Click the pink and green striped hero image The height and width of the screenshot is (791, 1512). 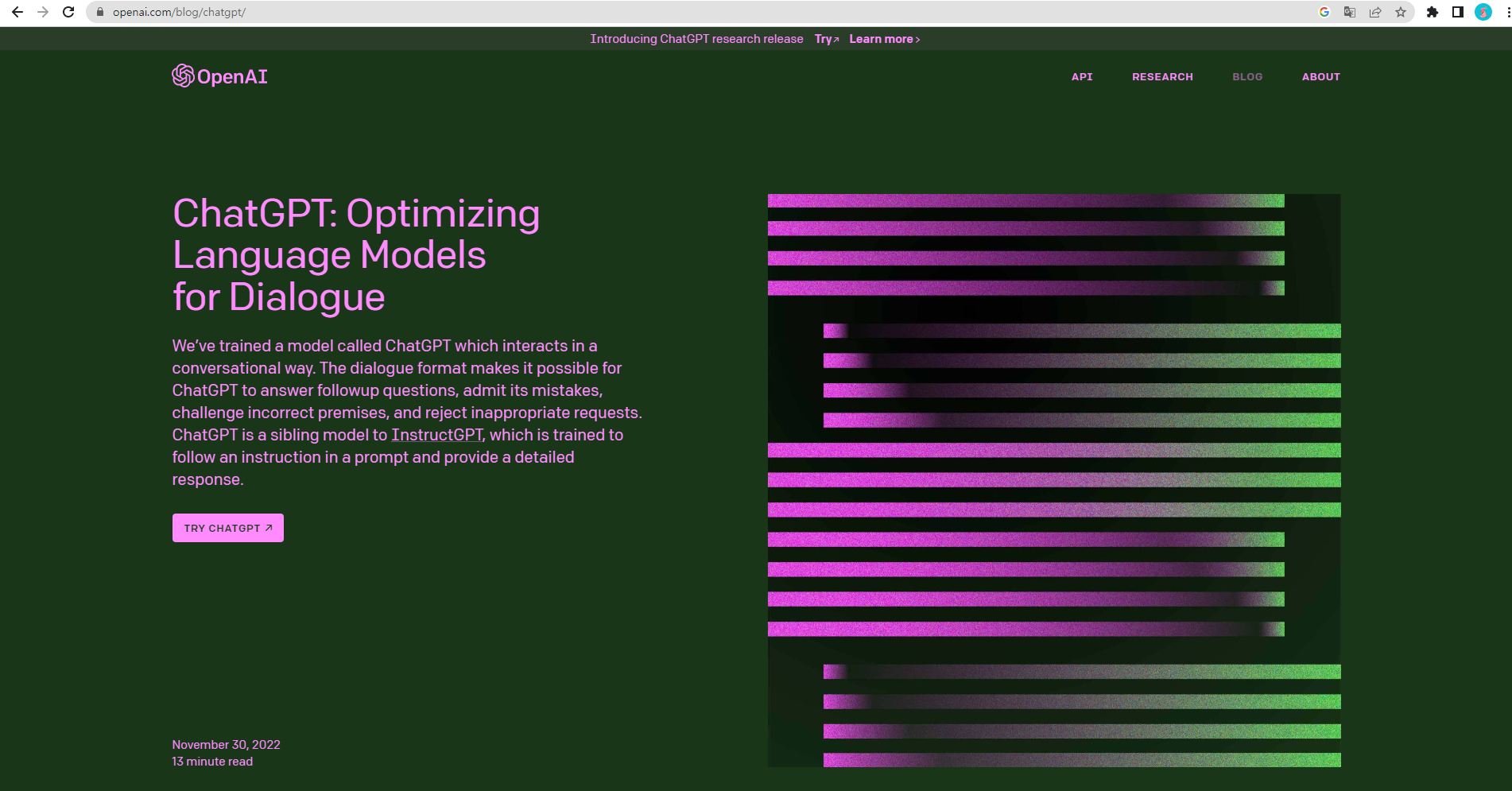tap(1054, 480)
